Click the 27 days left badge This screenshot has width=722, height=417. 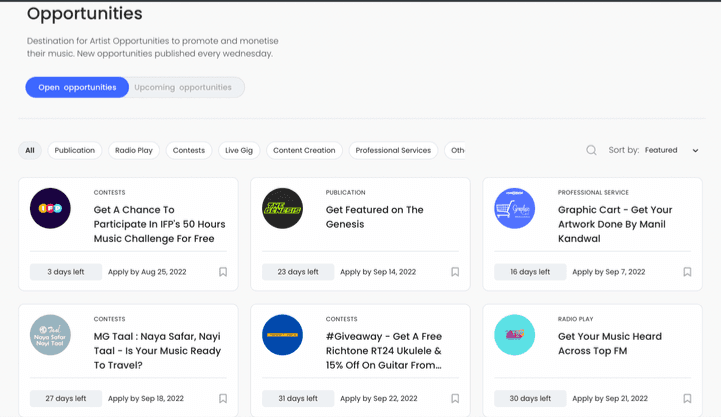coord(66,399)
